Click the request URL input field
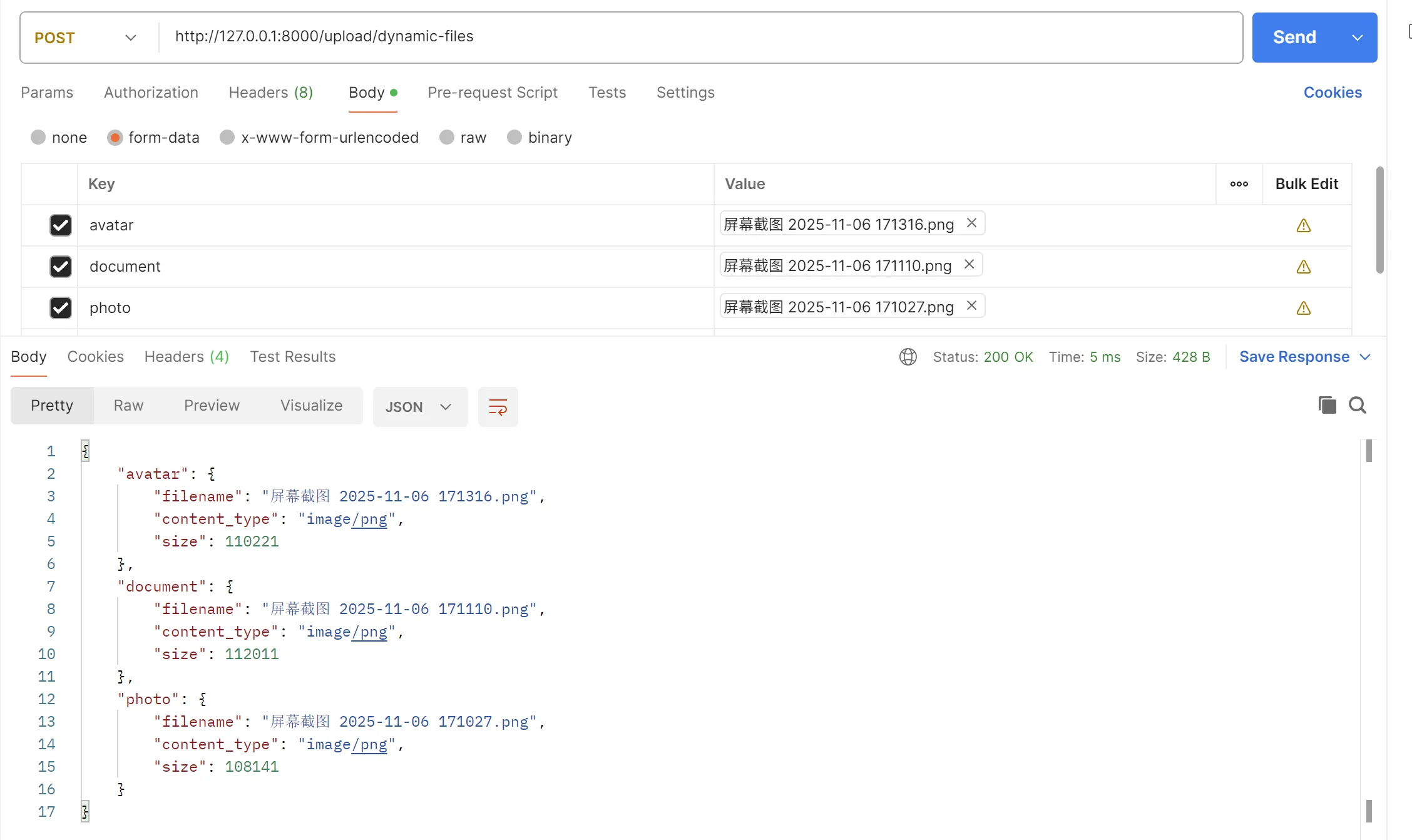 tap(700, 36)
